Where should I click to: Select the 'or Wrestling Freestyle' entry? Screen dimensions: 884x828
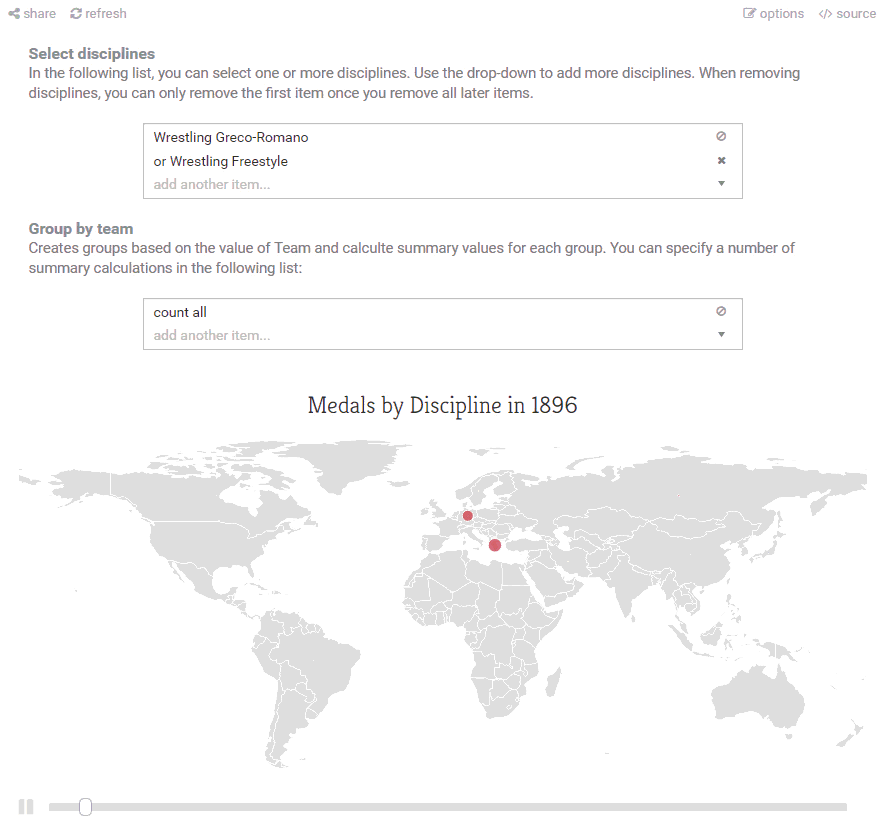[x=220, y=161]
